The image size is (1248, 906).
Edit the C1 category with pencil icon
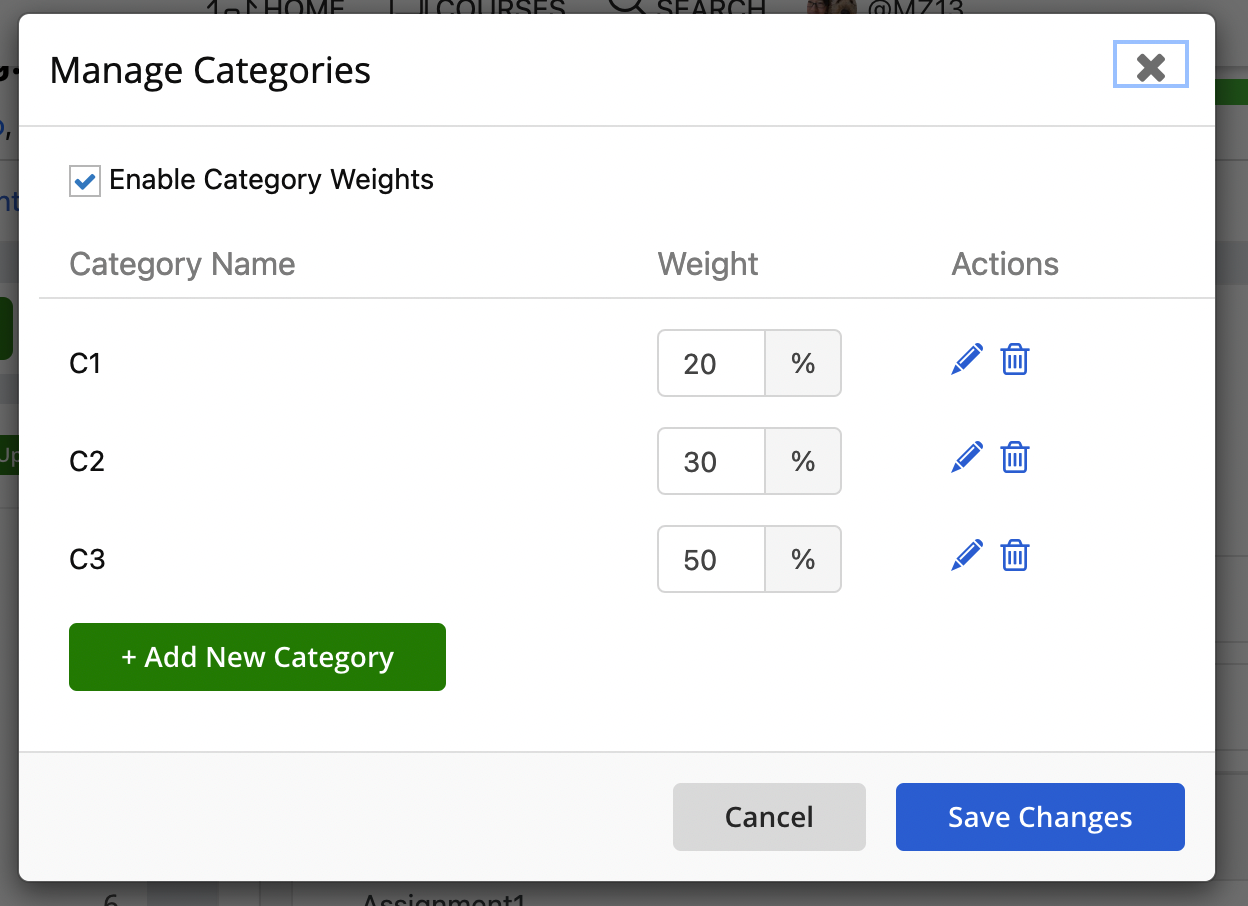pos(967,359)
